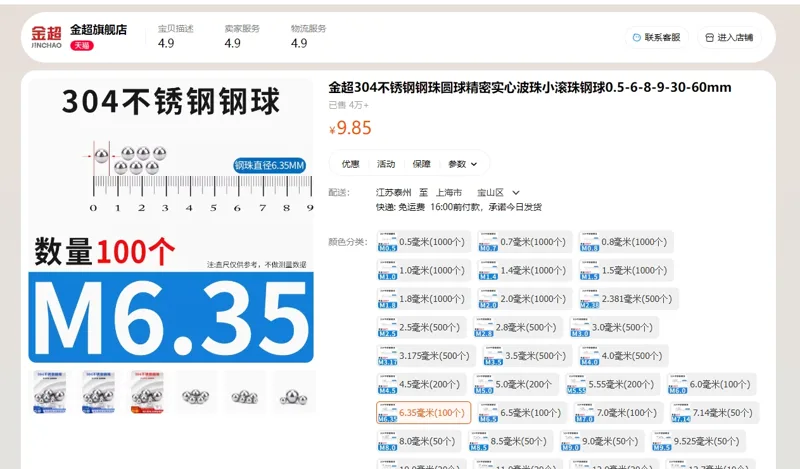Image resolution: width=800 pixels, height=469 pixels.
Task: Pick the 9.525毫米(50个) variant
Action: click(x=698, y=441)
